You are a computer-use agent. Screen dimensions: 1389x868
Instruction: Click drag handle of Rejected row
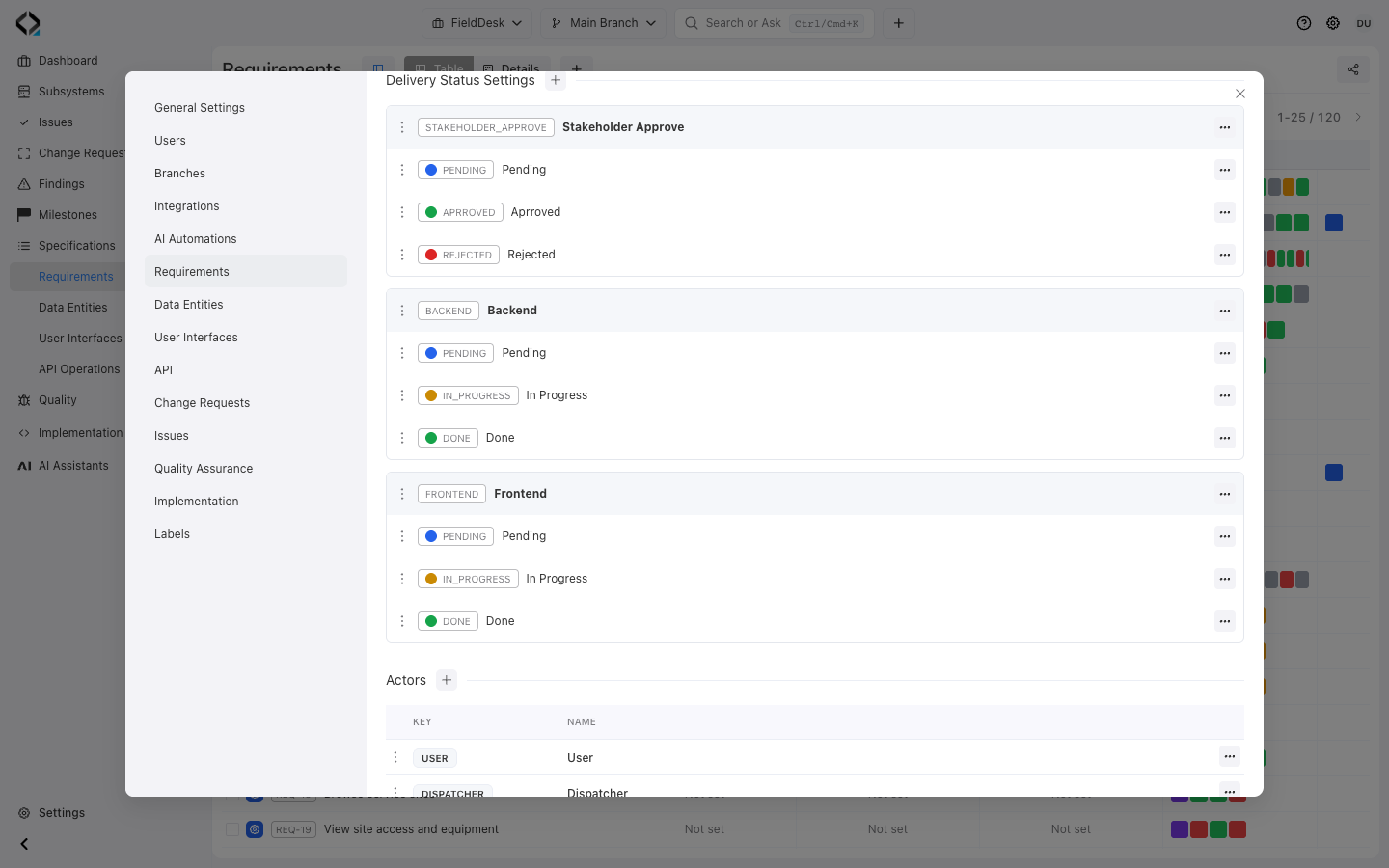(402, 255)
